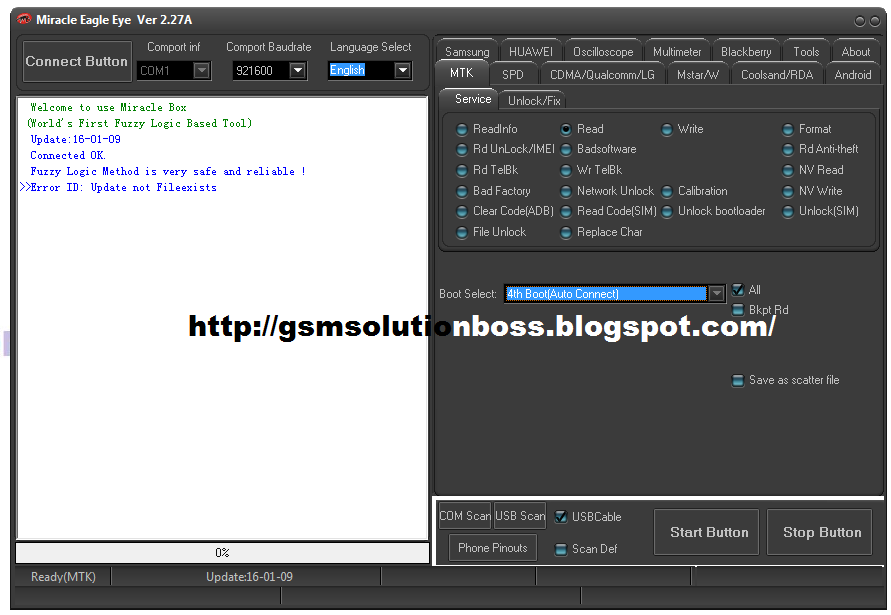Open the About tab
The width and height of the screenshot is (891, 615).
pos(856,52)
